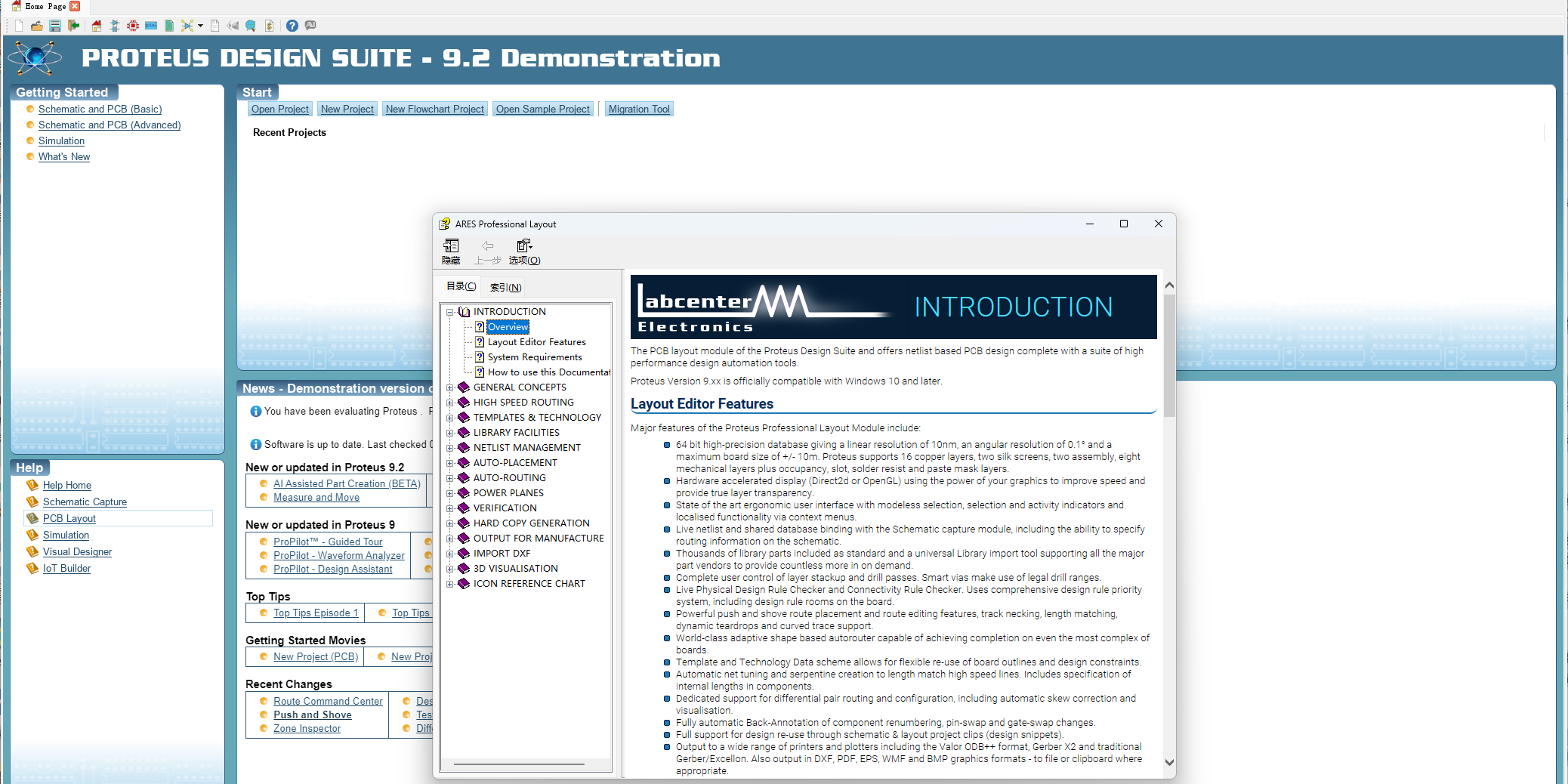1568x784 pixels.
Task: Expand the LIBRARY FACILITIES node
Action: point(450,433)
